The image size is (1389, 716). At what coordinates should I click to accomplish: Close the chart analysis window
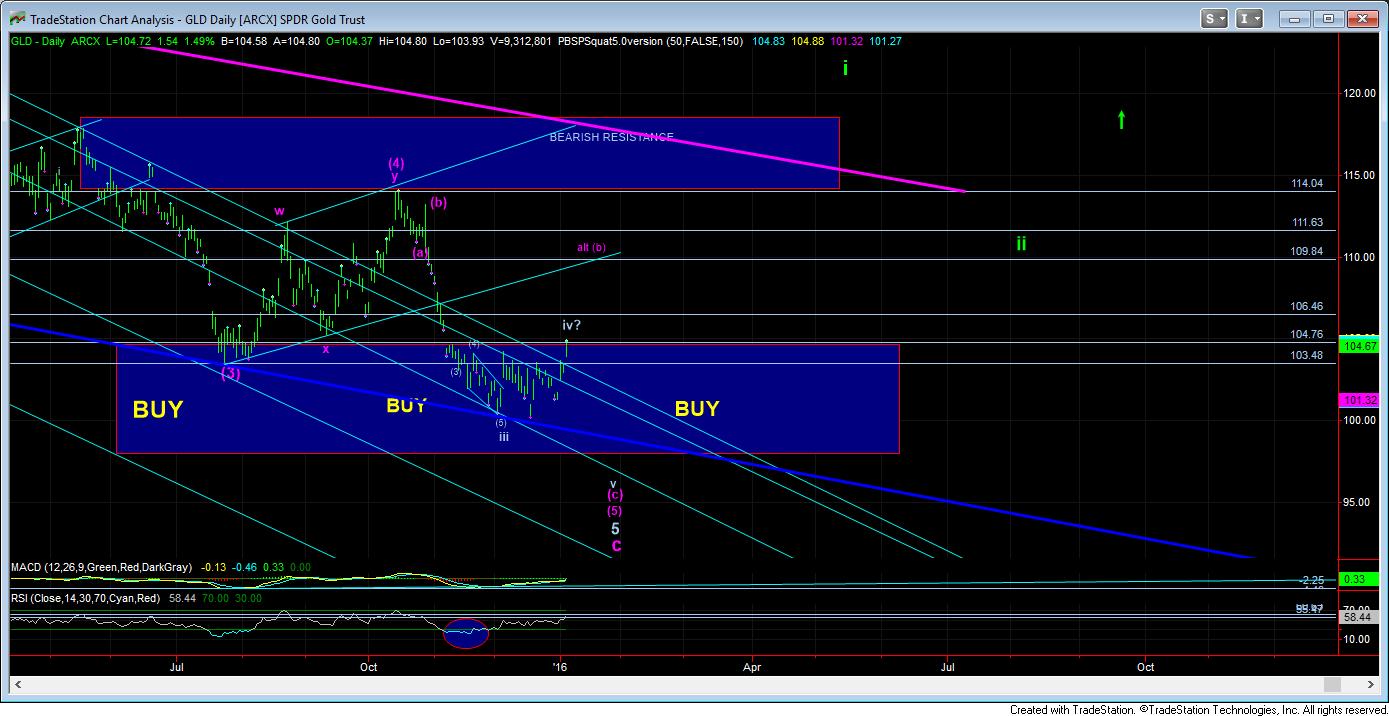1360,18
